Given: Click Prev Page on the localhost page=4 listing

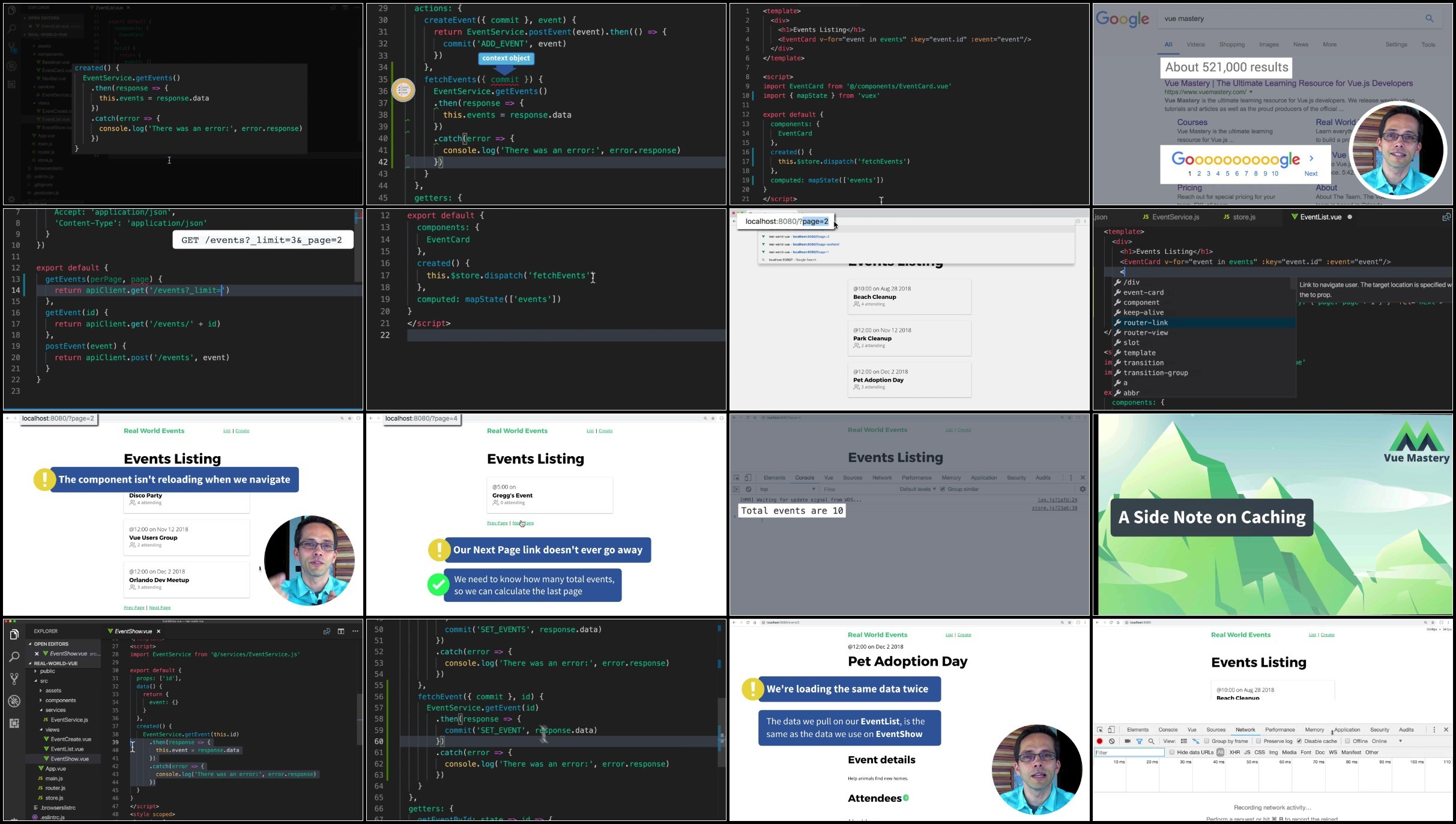Looking at the screenshot, I should point(497,523).
